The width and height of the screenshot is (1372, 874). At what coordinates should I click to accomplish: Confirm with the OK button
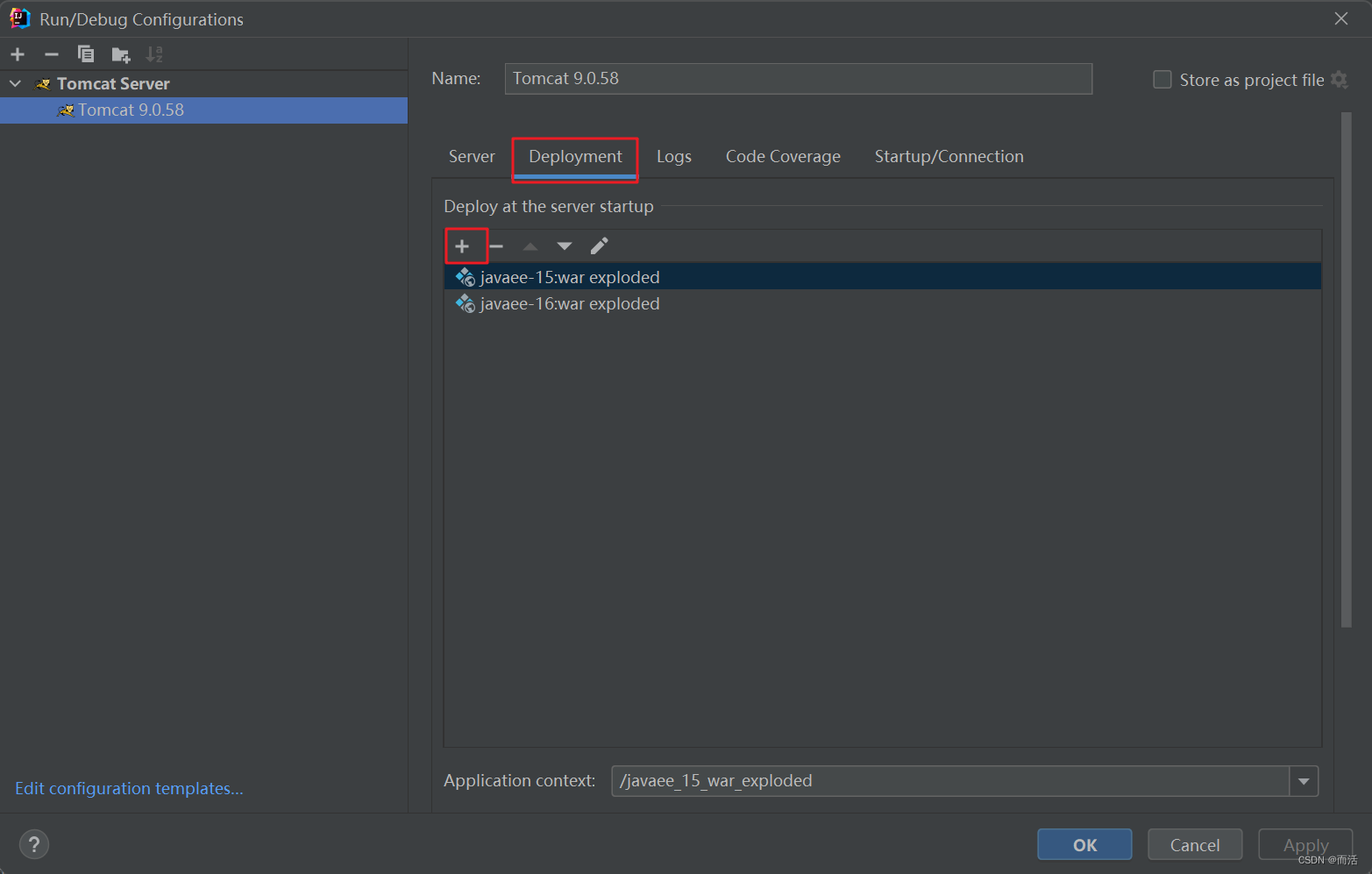pos(1084,845)
